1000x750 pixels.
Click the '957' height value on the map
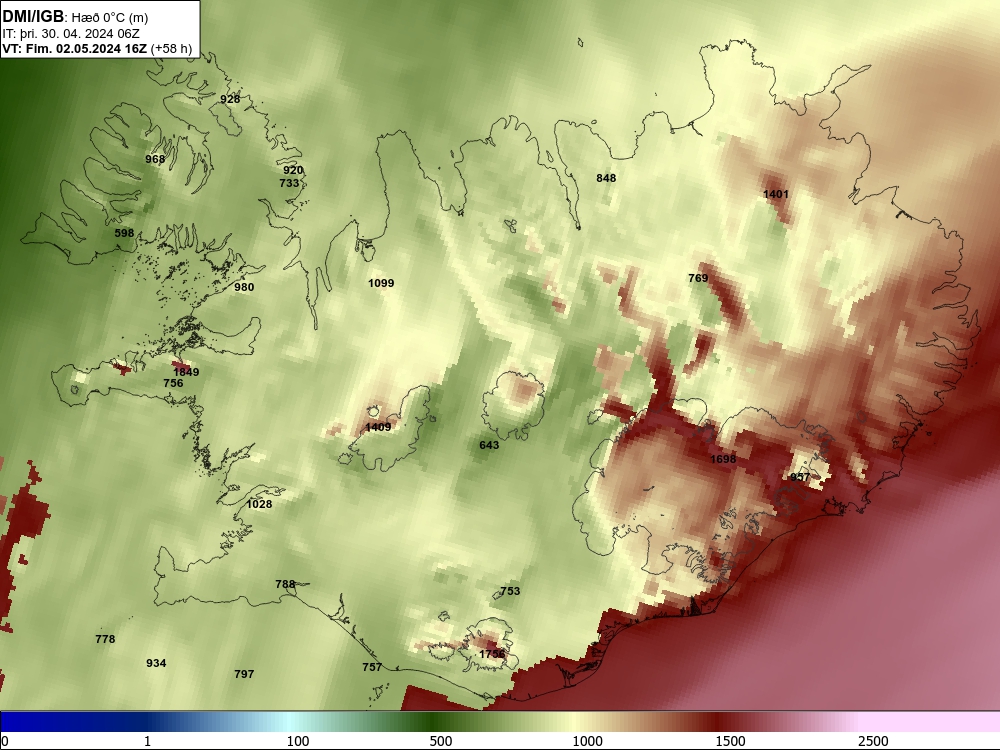coord(800,477)
